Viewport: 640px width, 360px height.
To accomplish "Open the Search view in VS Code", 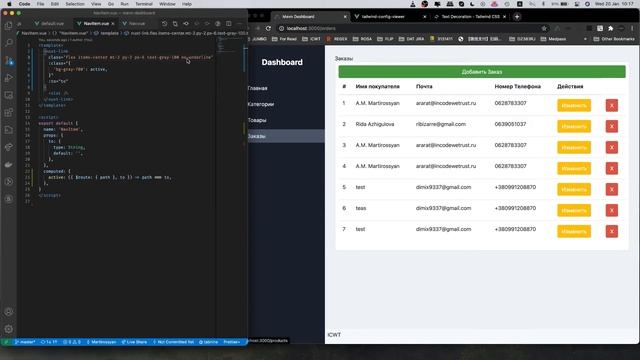I will click(x=9, y=43).
